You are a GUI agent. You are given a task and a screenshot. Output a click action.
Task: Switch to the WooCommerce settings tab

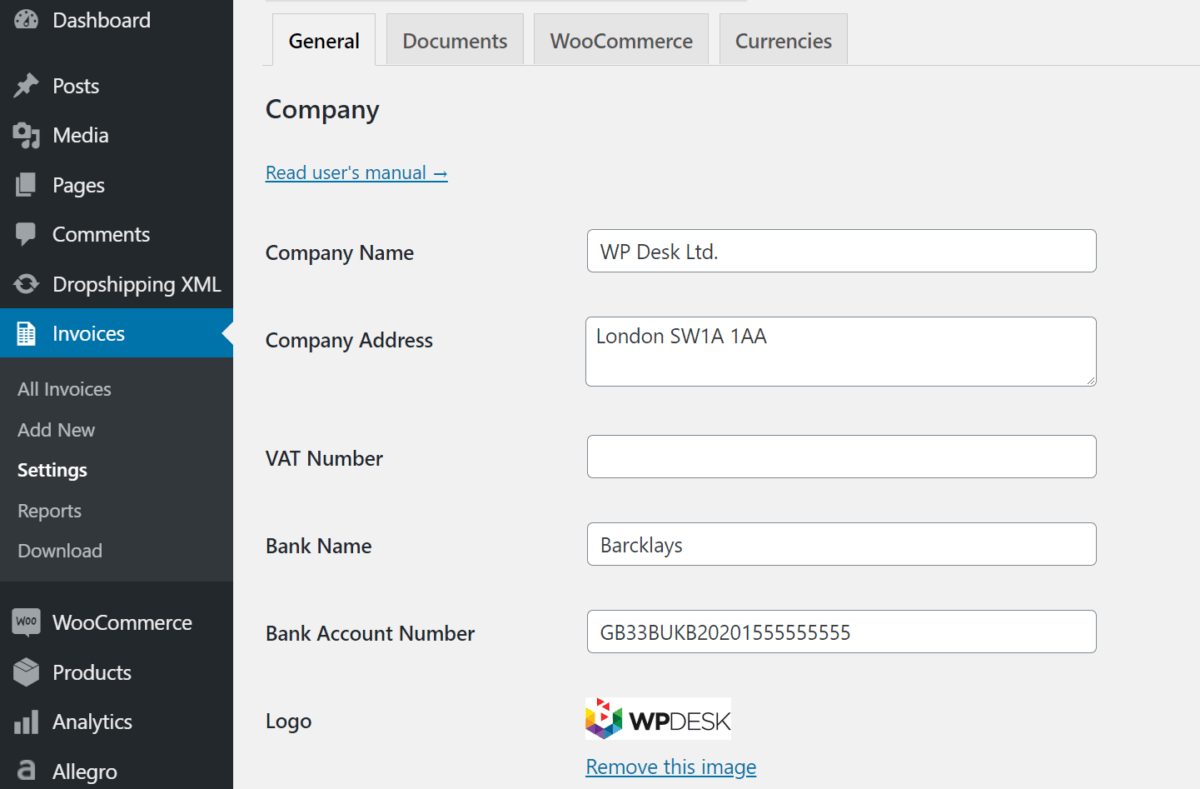click(x=621, y=40)
